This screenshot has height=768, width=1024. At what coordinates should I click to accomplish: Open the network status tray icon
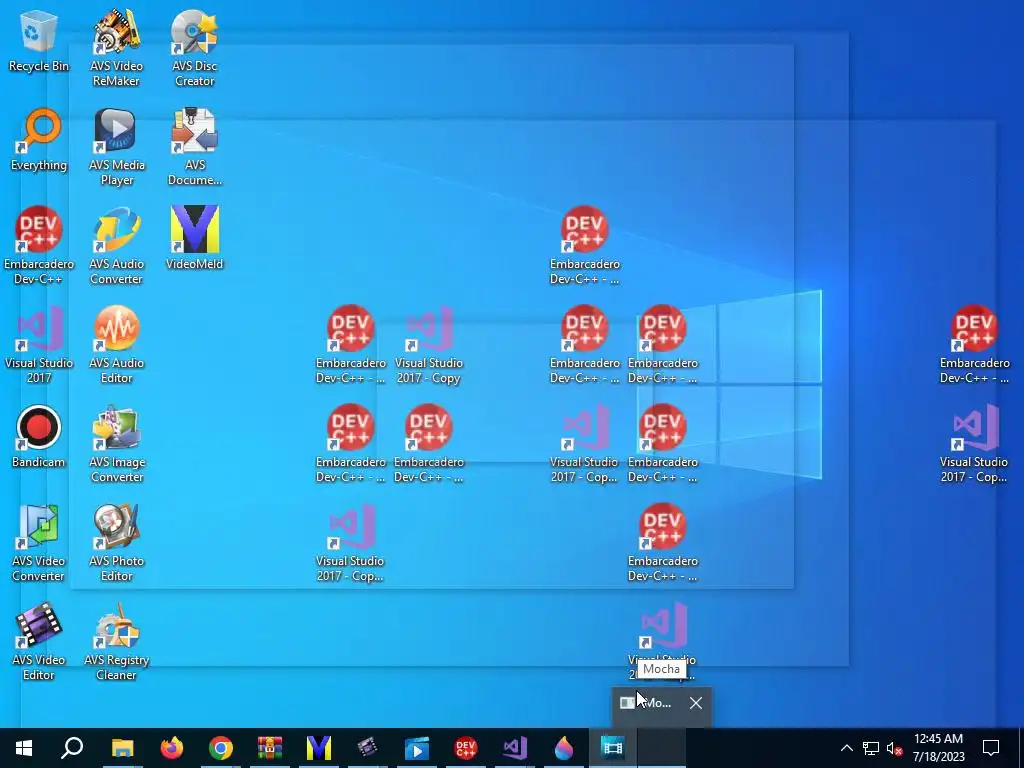pos(871,748)
